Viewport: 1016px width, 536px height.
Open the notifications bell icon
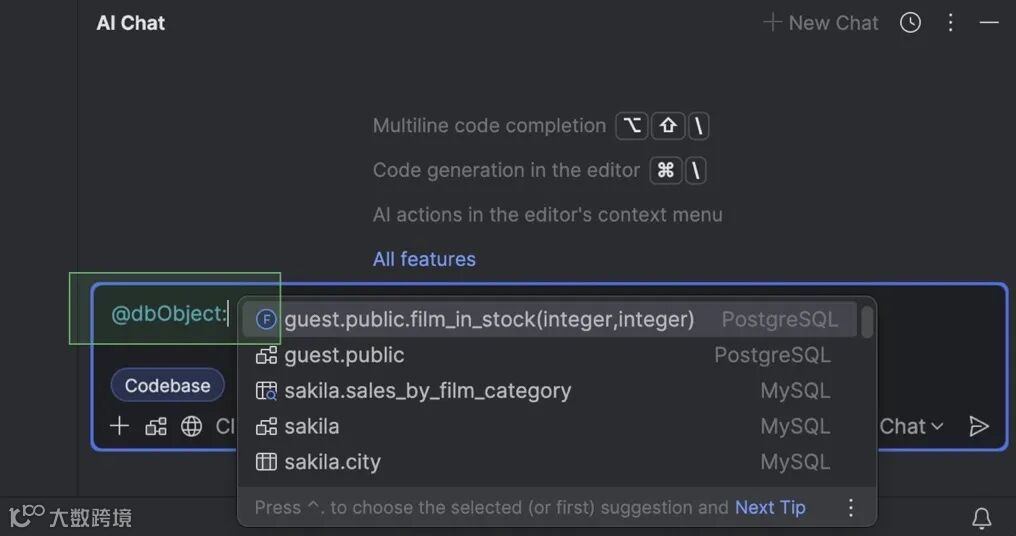982,518
